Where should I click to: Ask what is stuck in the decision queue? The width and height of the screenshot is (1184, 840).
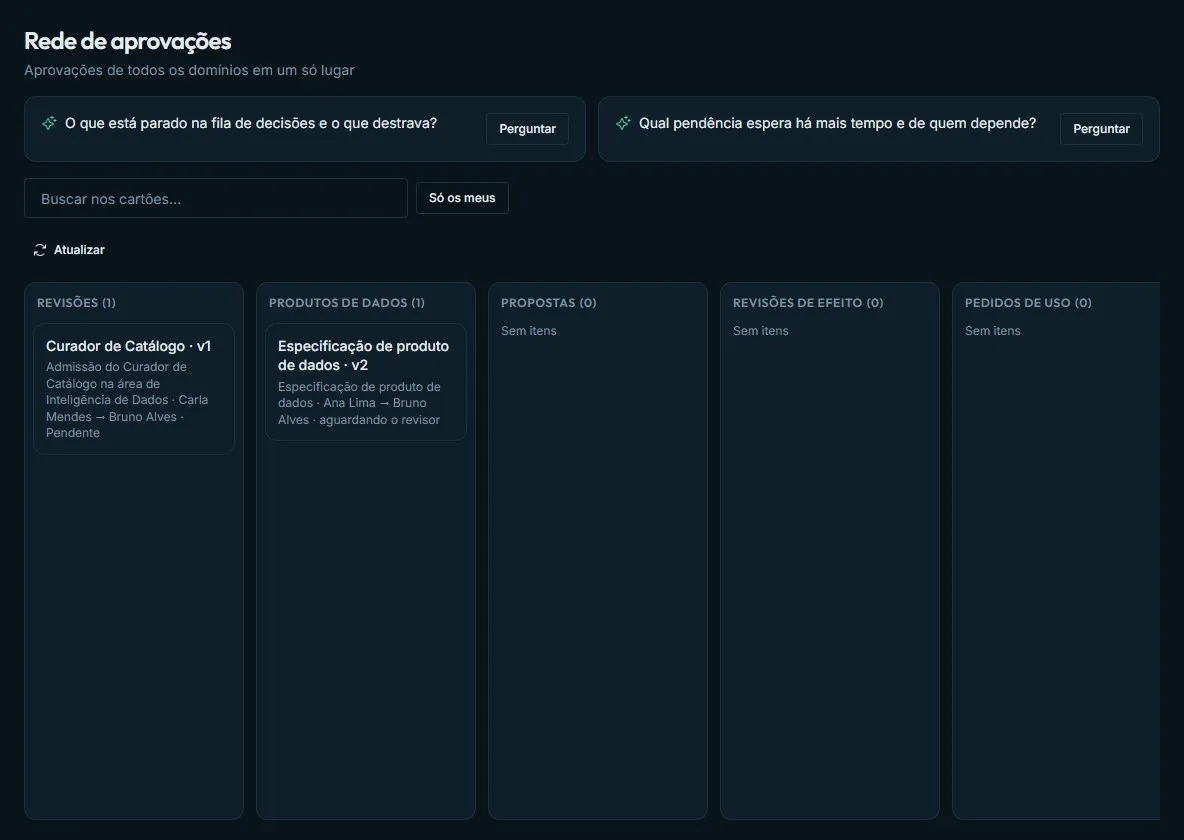pos(527,129)
